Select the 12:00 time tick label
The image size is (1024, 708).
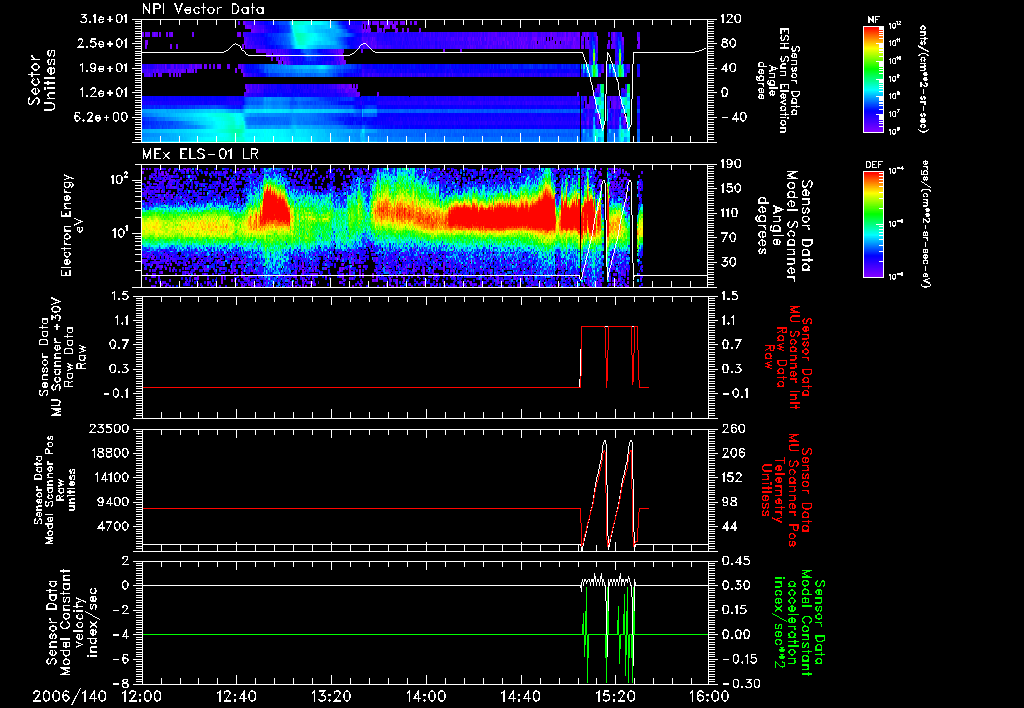point(141,695)
